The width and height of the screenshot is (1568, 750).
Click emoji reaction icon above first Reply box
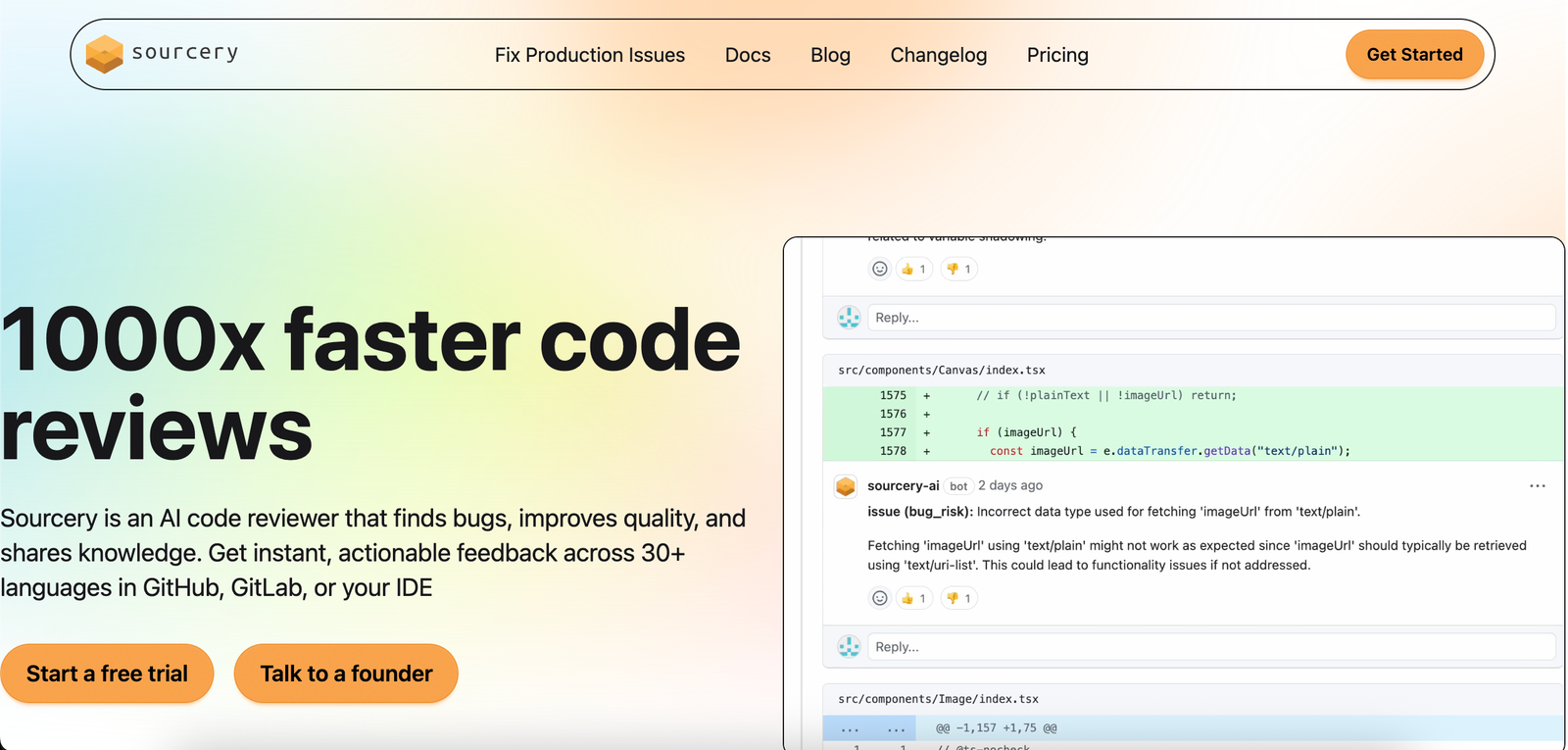click(x=880, y=269)
